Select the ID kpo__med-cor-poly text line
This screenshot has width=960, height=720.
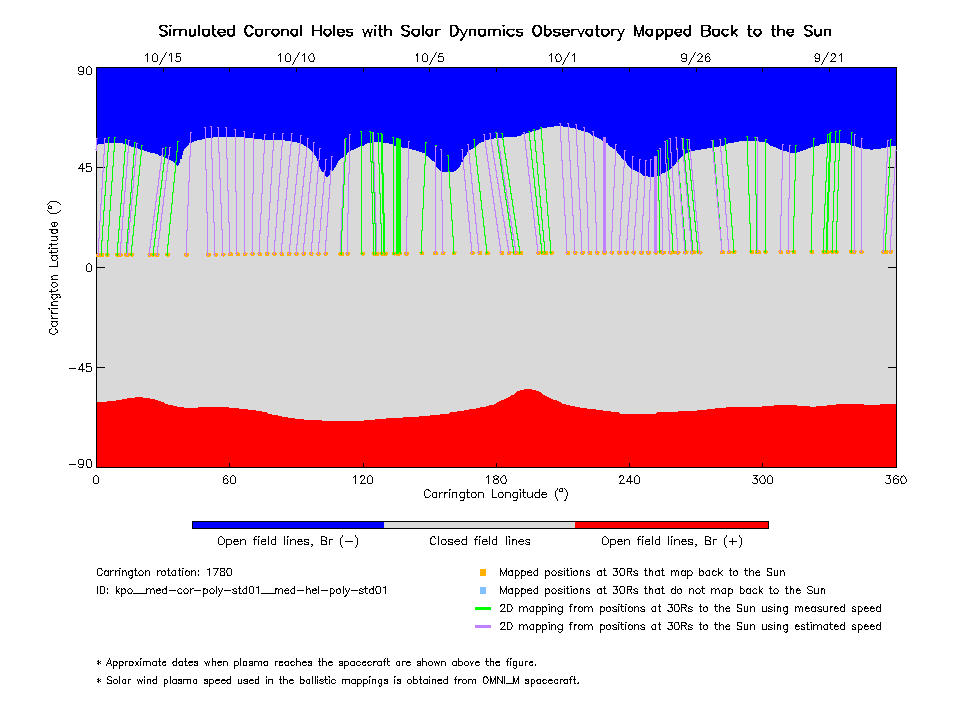242,591
